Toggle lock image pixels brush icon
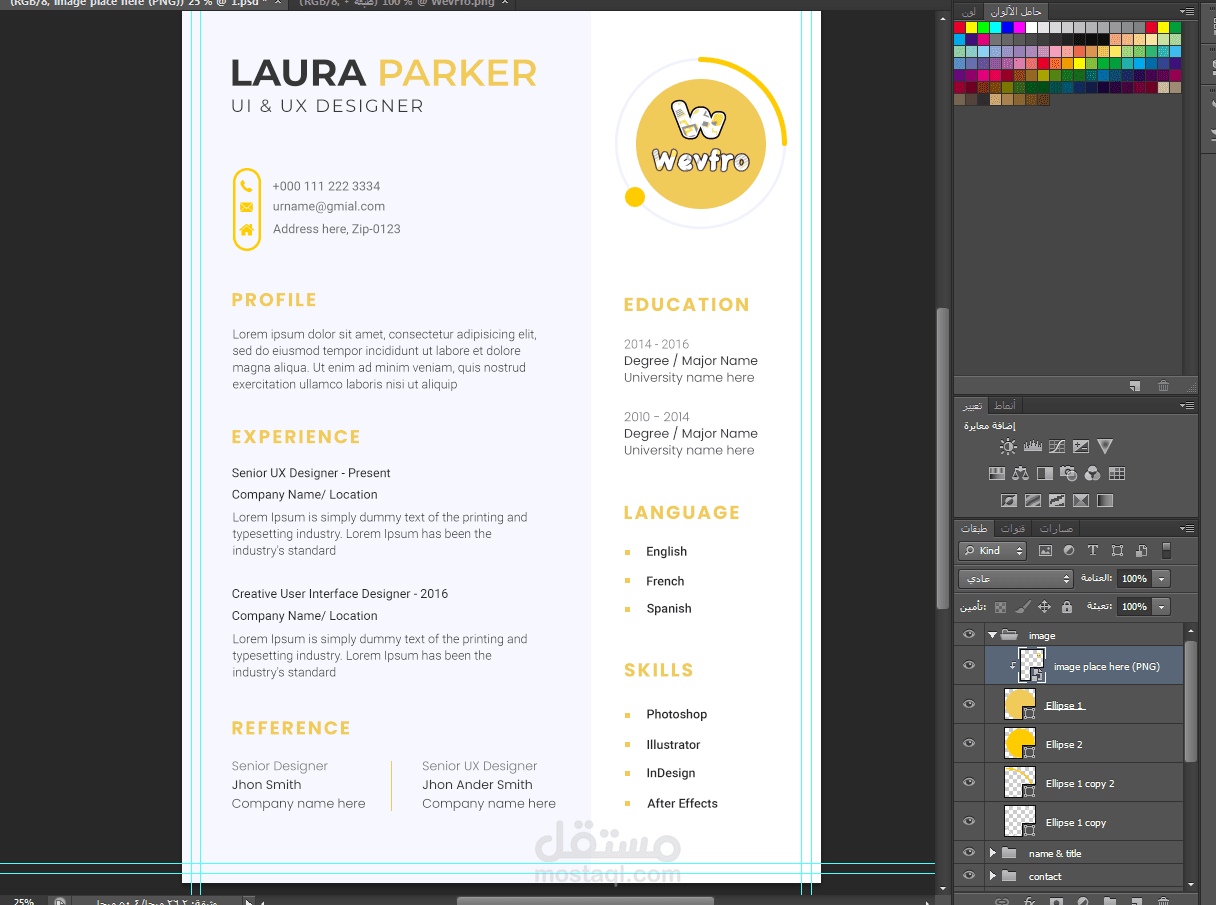The width and height of the screenshot is (1216, 905). point(1022,607)
